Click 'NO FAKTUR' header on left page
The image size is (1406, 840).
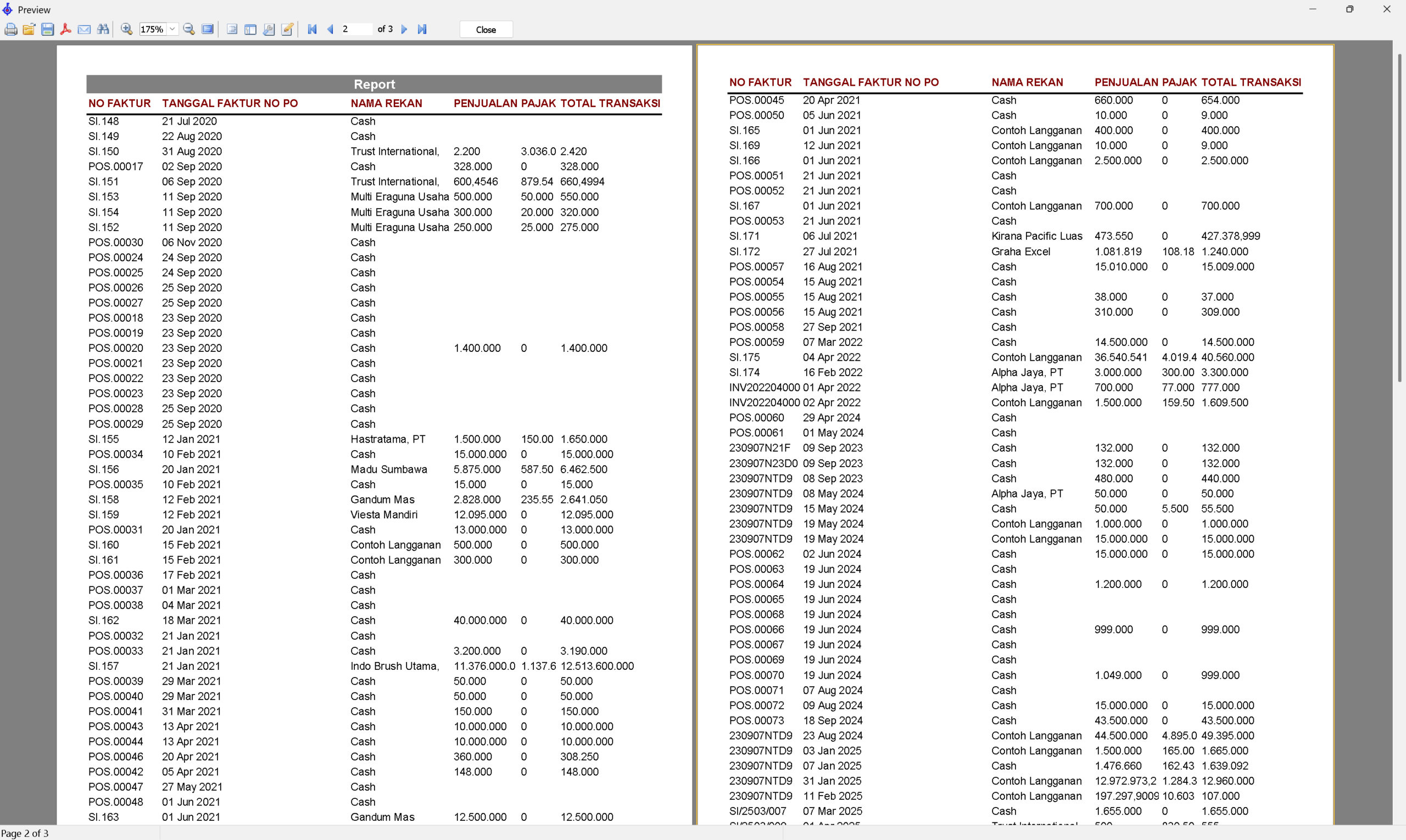pyautogui.click(x=120, y=104)
